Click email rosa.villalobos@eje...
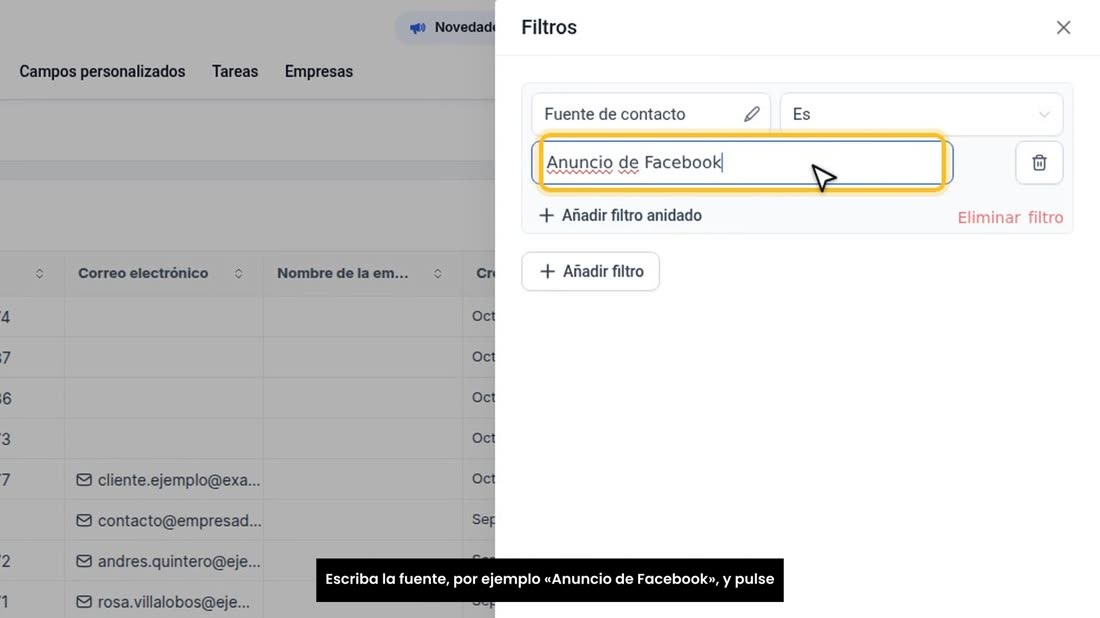1100x618 pixels. coord(173,602)
